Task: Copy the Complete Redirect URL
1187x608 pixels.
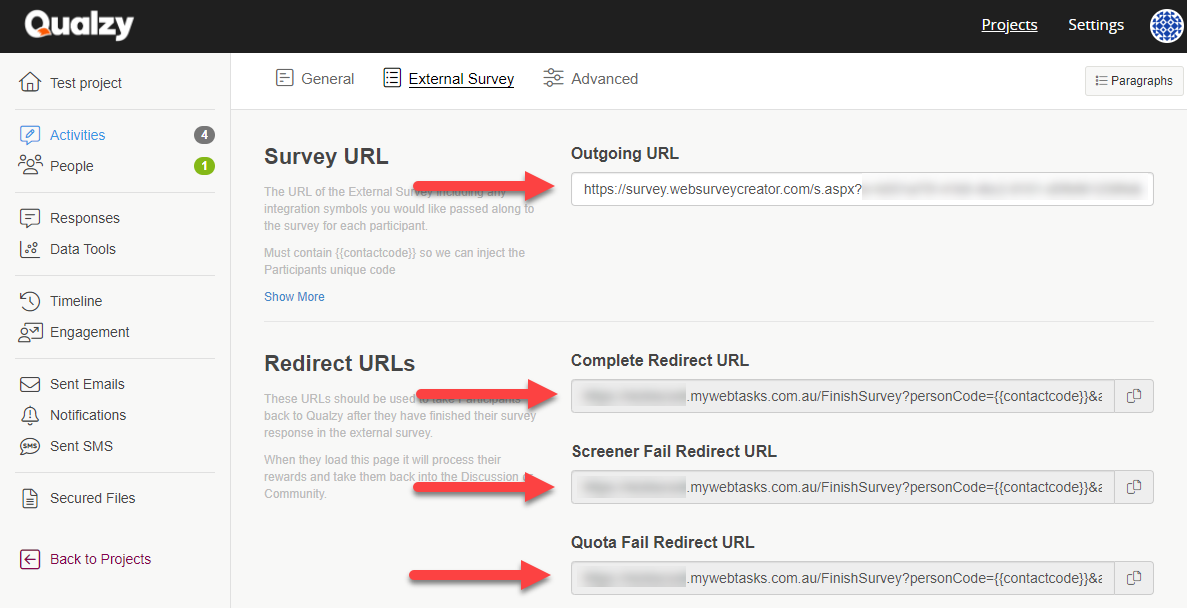Action: (x=1135, y=396)
